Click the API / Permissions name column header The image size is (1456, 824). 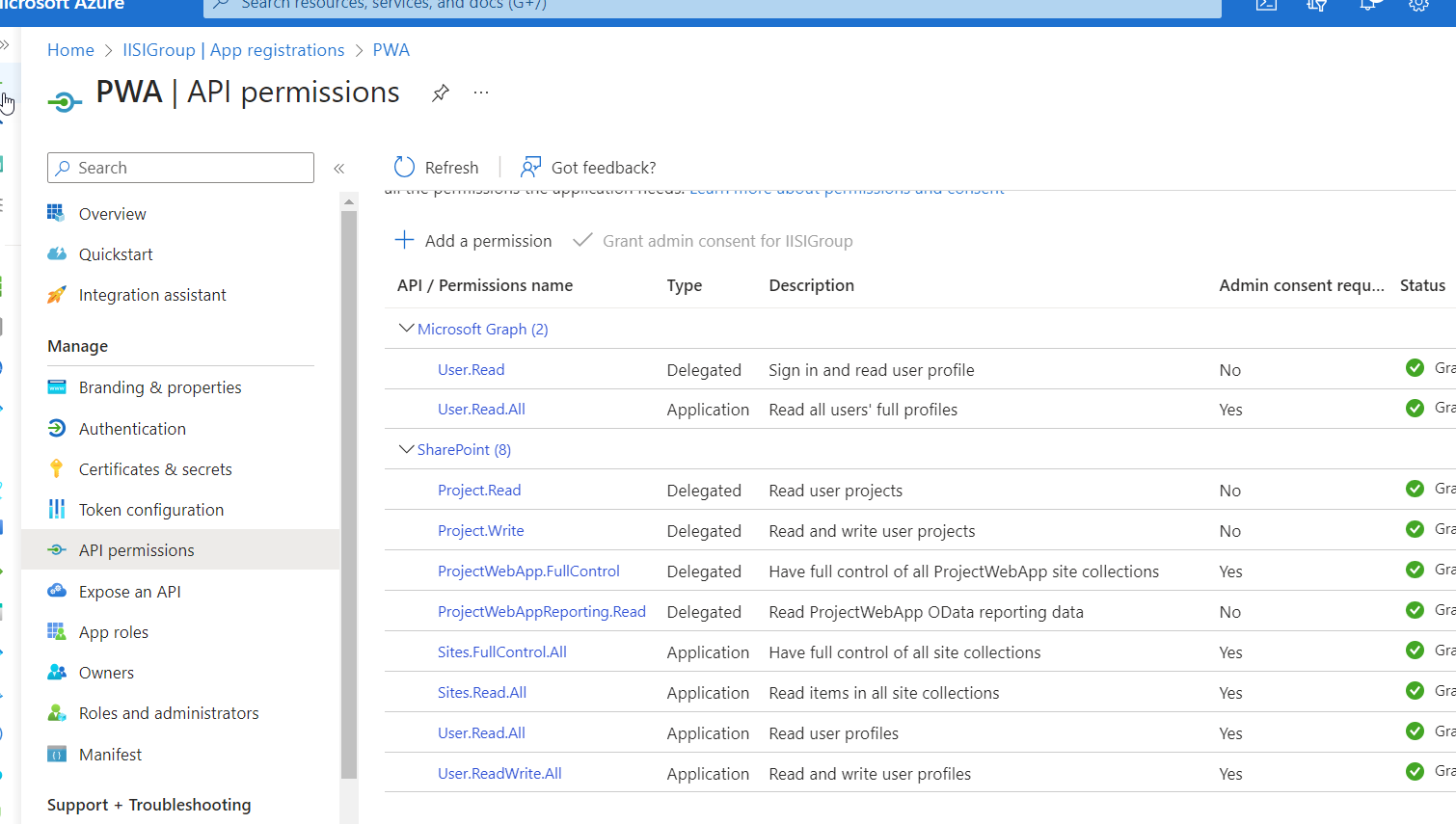pyautogui.click(x=485, y=285)
